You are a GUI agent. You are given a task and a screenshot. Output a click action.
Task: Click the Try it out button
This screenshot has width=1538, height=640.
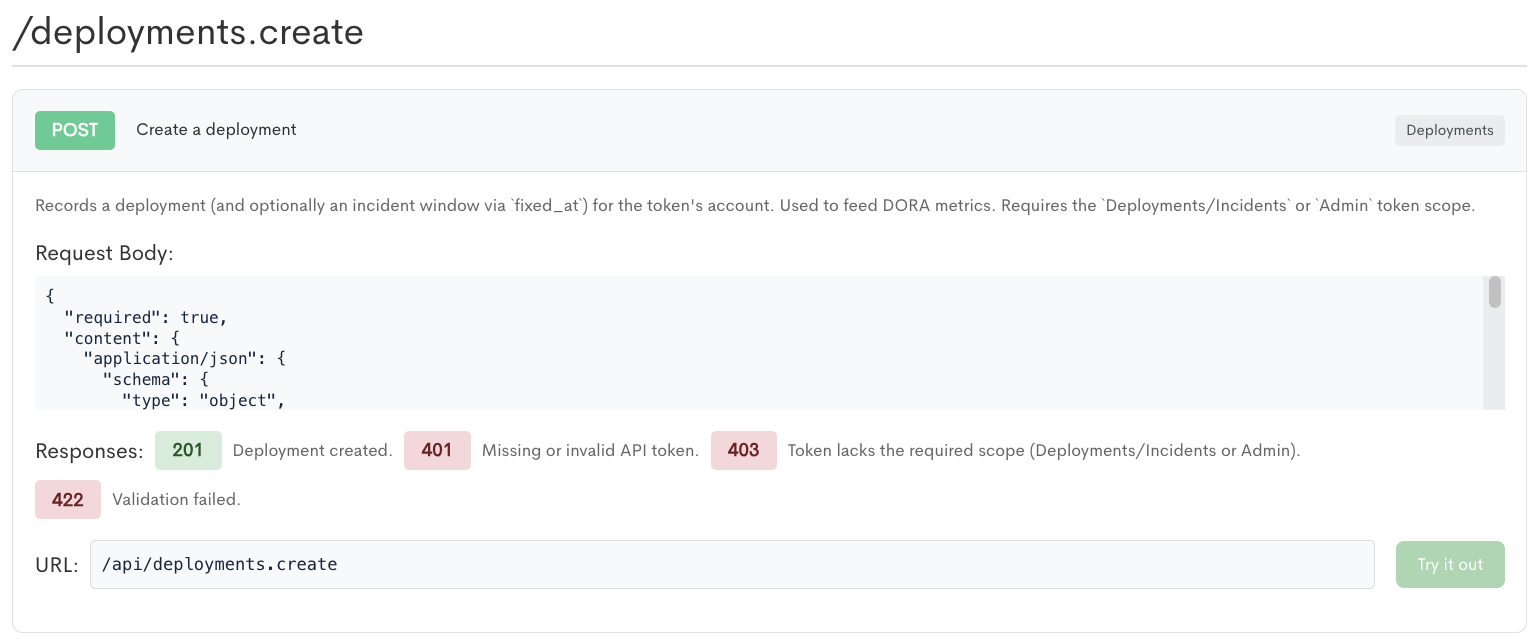1450,565
